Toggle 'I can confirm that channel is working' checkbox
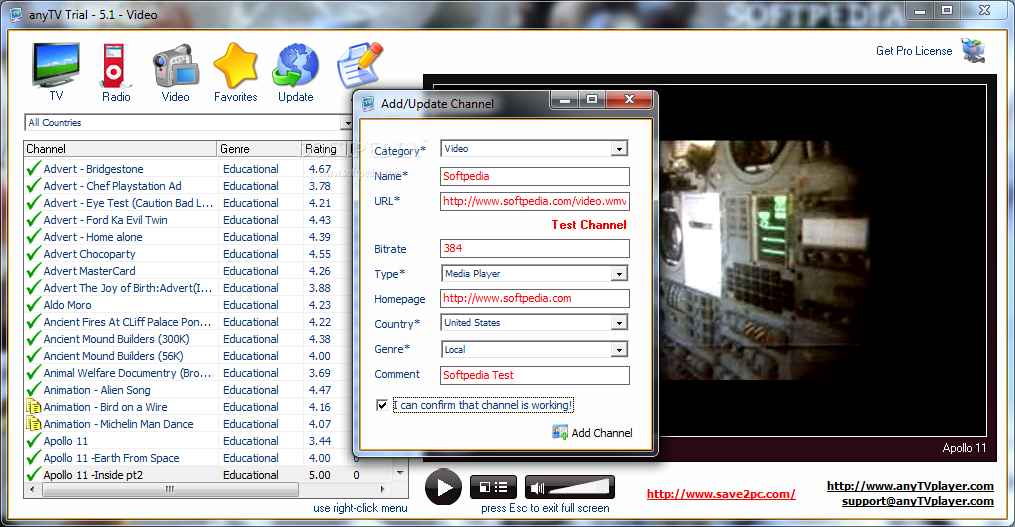 pos(382,405)
